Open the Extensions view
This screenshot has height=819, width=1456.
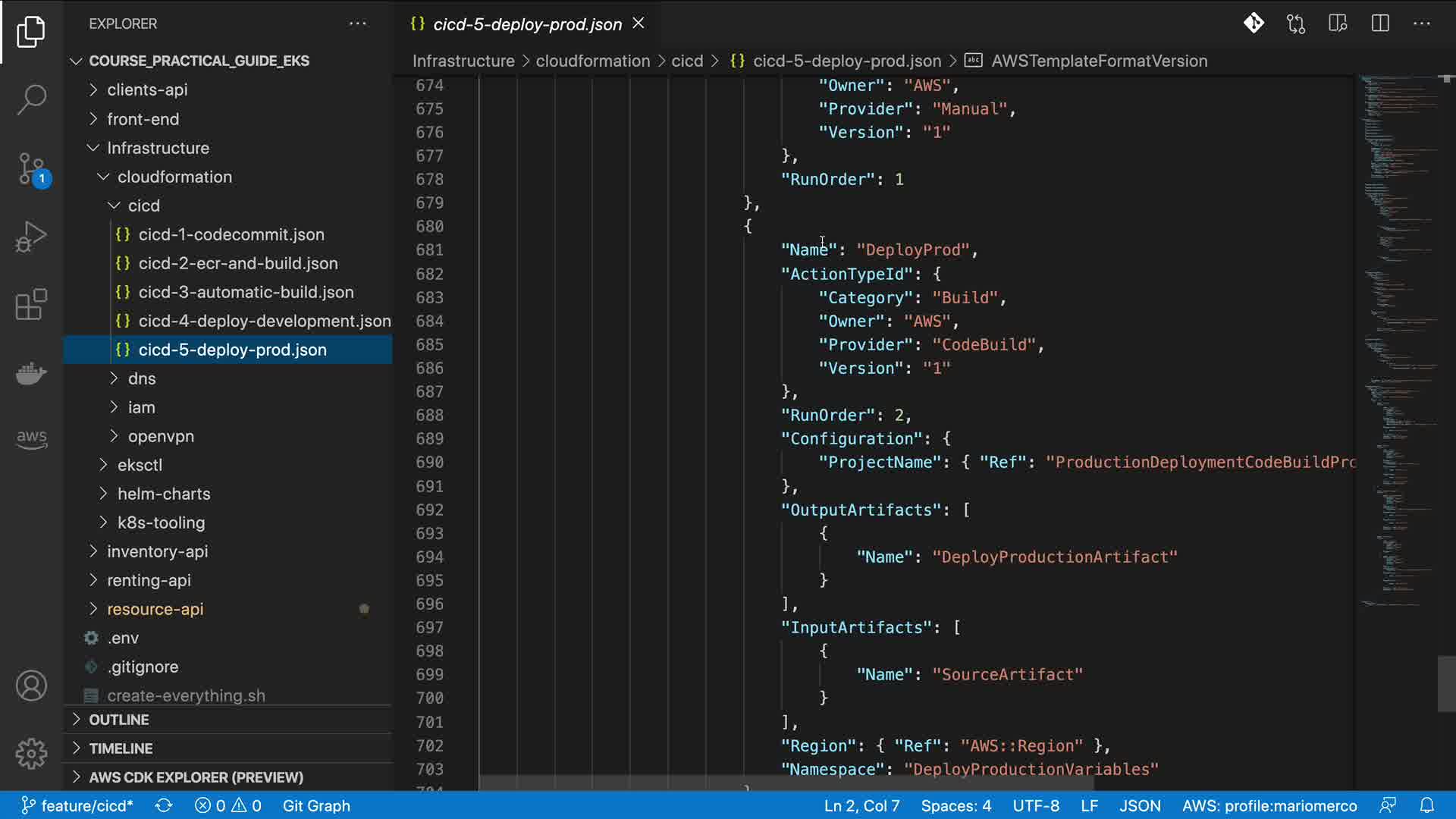coord(31,305)
